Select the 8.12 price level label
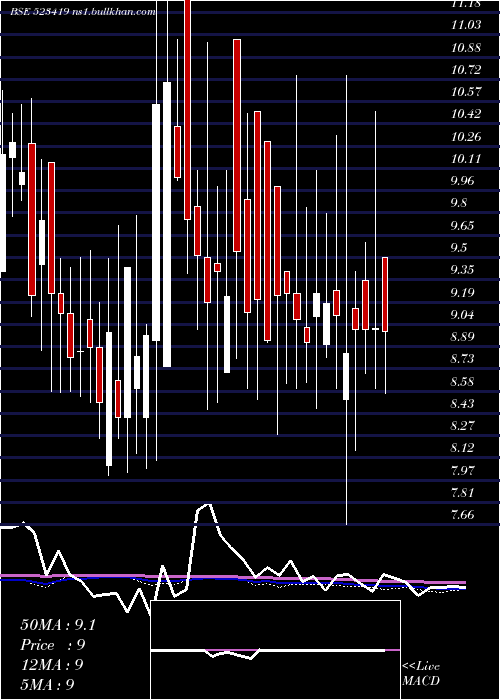Image resolution: width=500 pixels, height=700 pixels. point(464,448)
